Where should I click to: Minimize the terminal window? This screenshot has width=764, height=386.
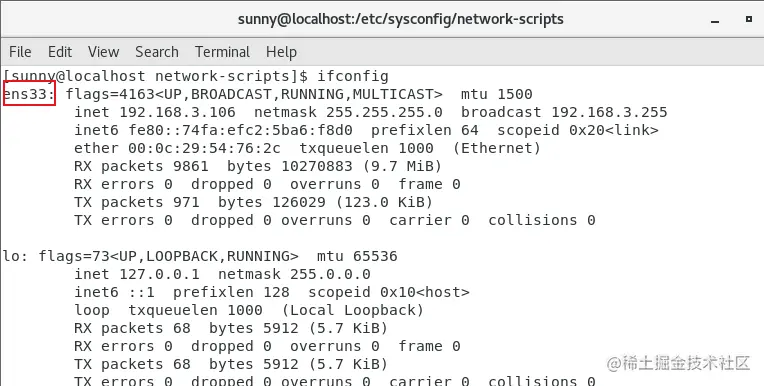[x=715, y=21]
